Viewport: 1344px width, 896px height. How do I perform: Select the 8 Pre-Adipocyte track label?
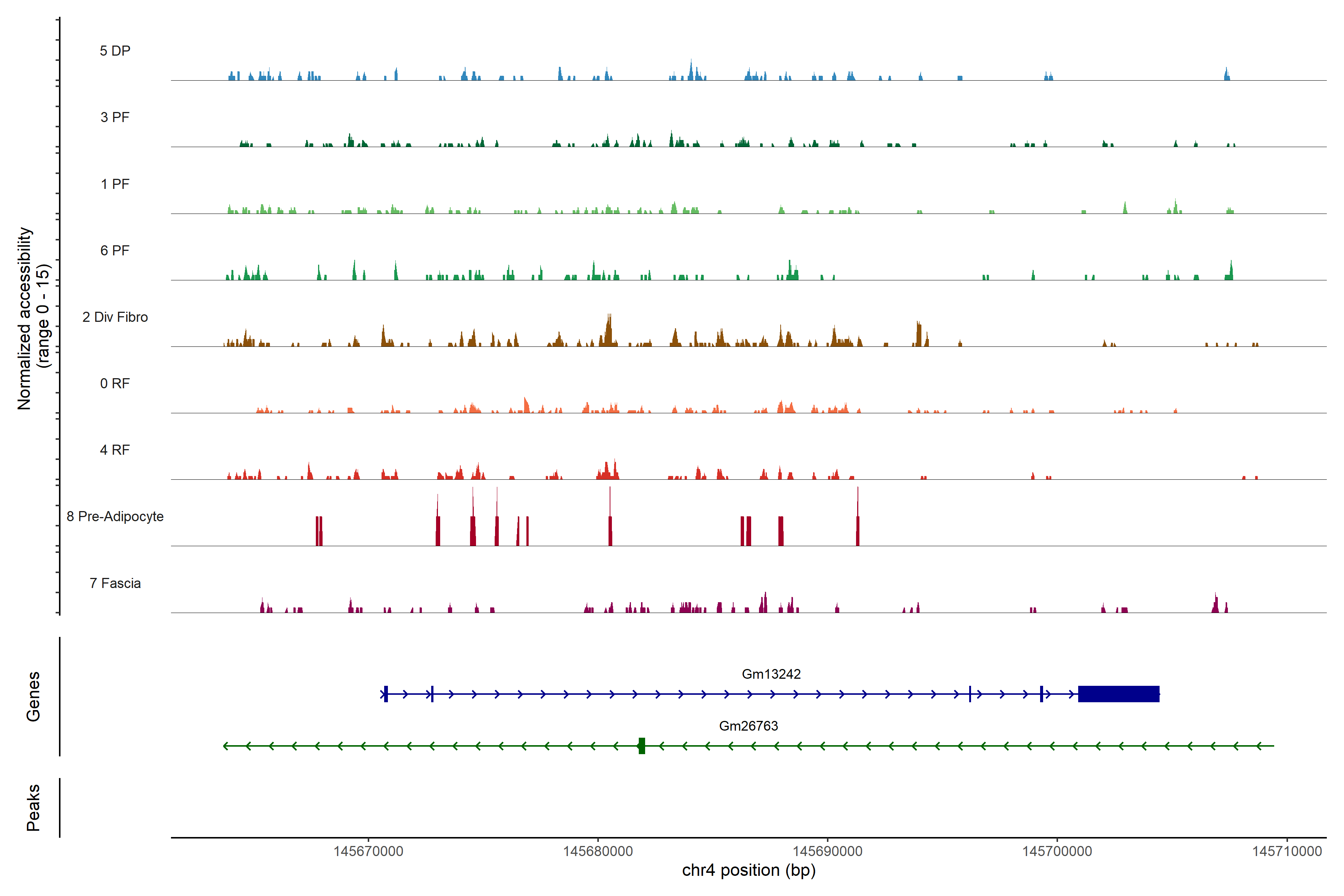[115, 517]
